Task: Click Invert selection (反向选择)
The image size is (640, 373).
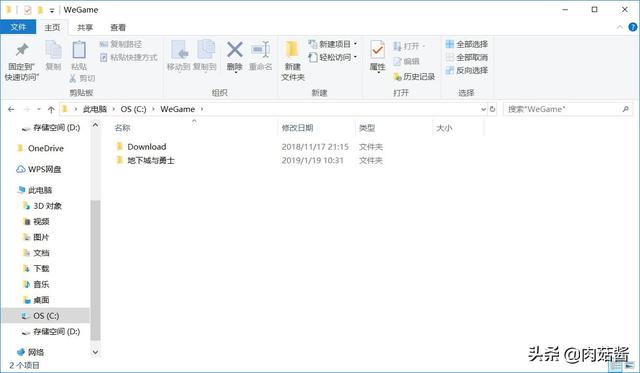Action: 467,70
